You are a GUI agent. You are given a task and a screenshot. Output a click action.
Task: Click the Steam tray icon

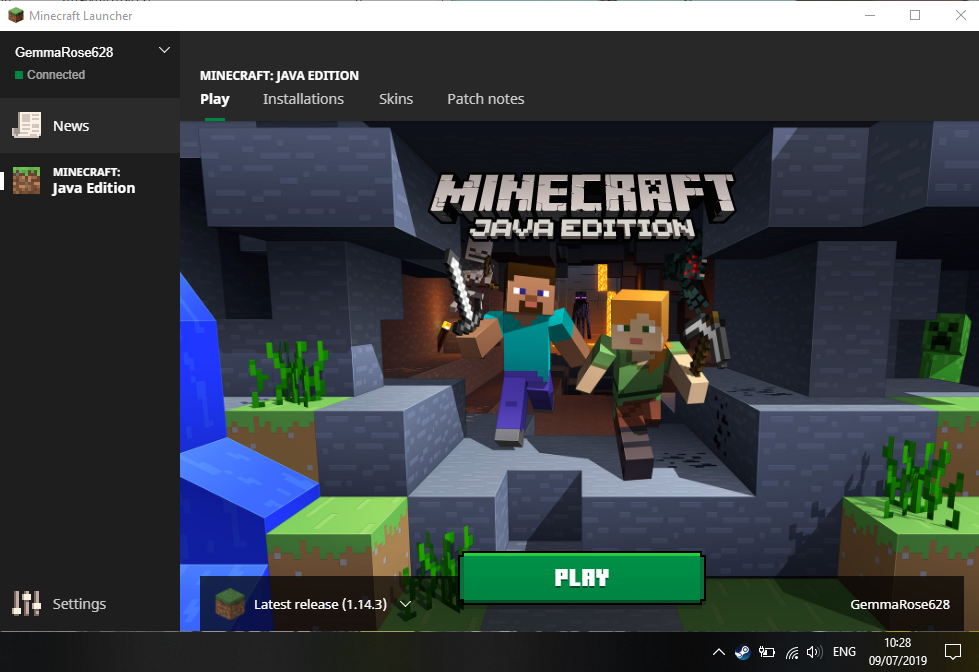point(742,652)
